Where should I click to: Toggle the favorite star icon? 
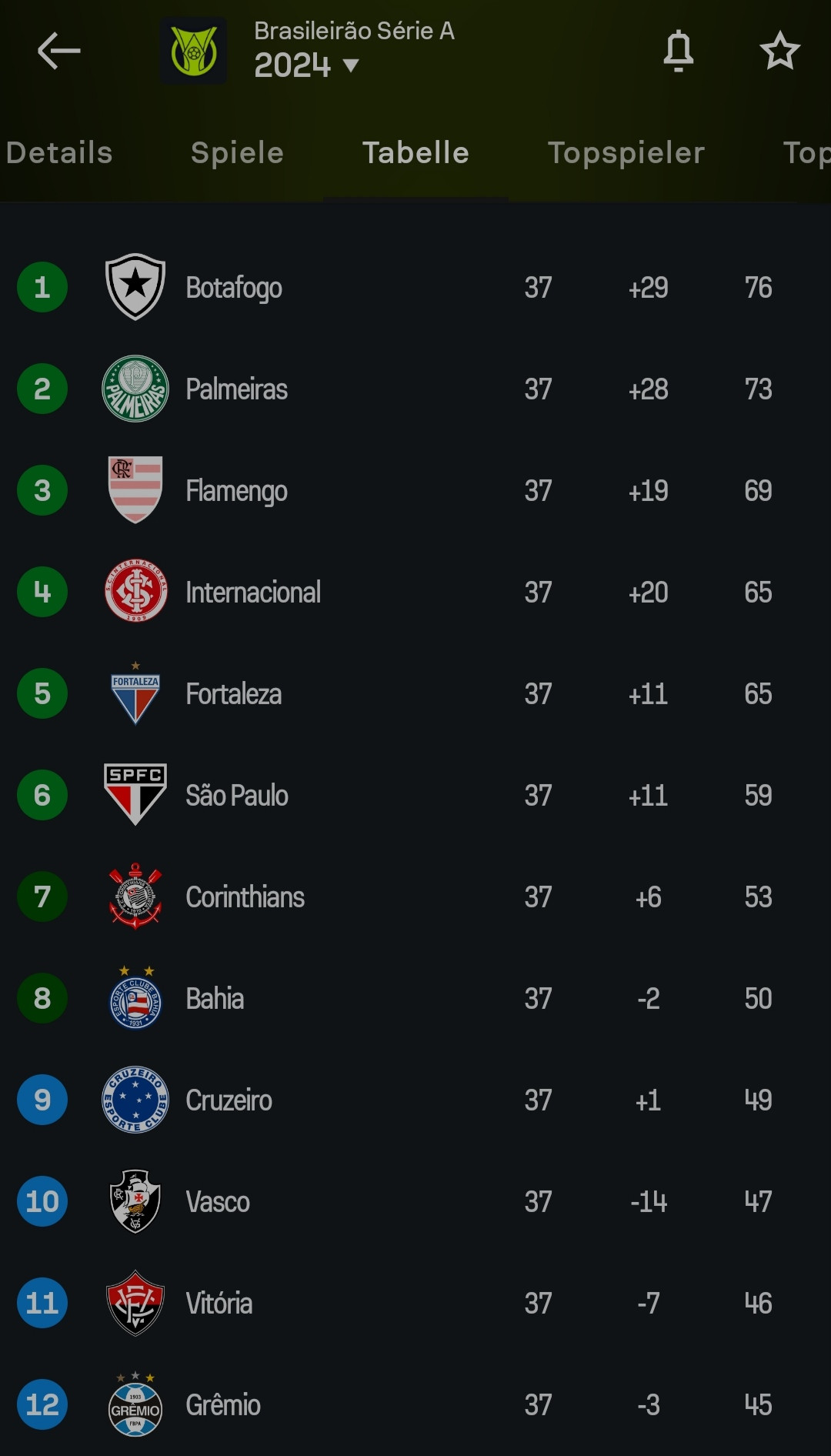point(779,51)
